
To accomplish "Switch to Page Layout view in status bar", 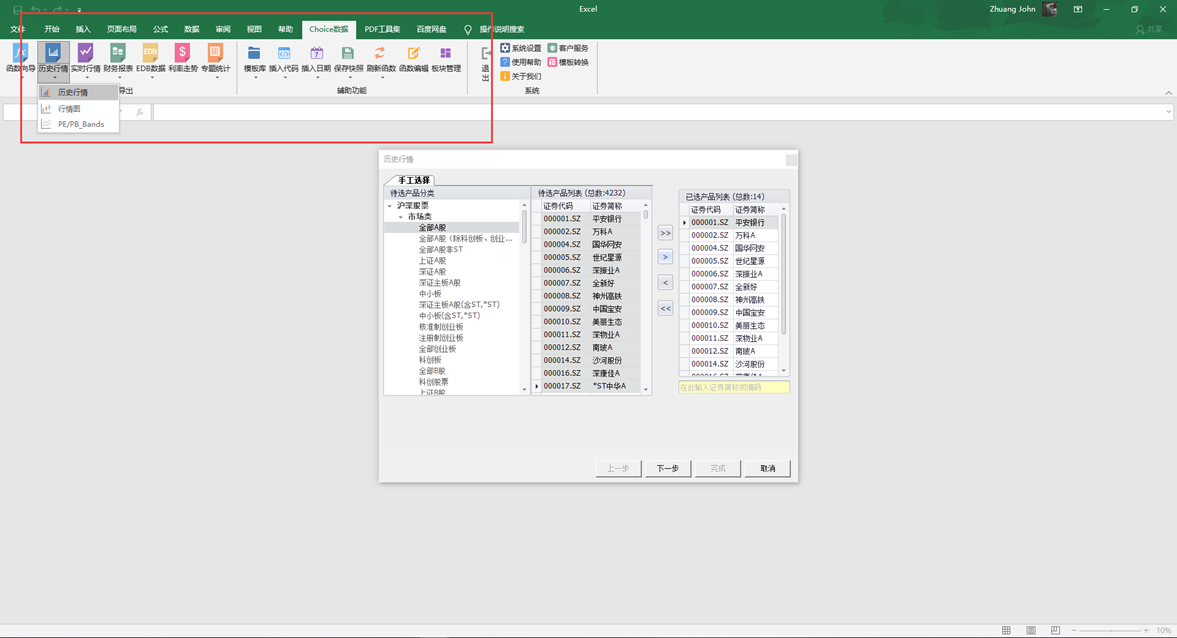I will (x=1031, y=630).
